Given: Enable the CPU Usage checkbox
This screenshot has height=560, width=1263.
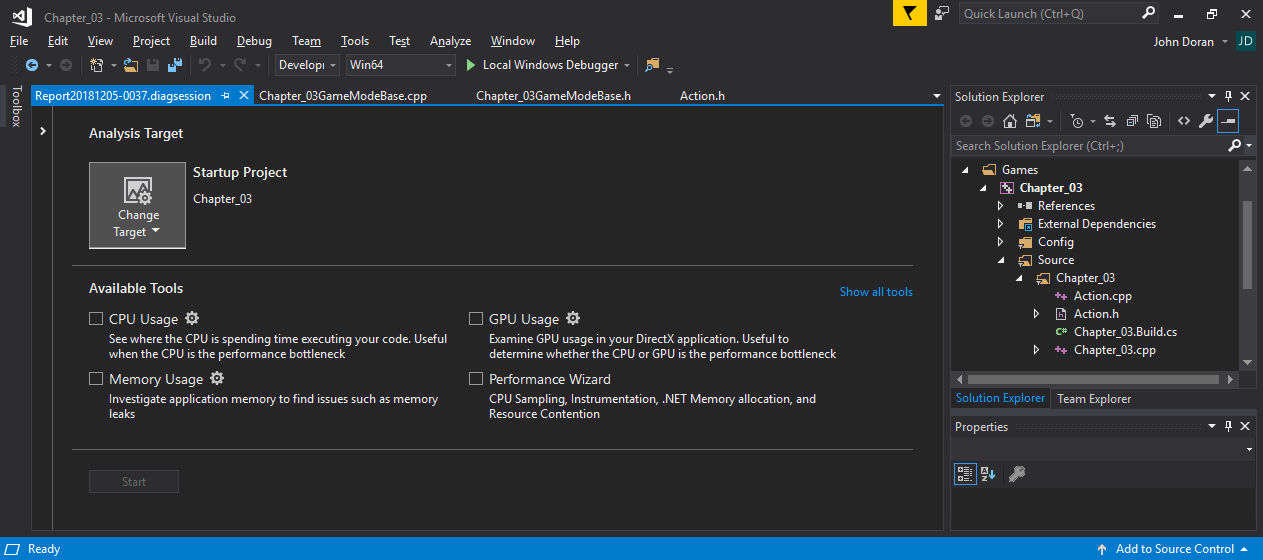Looking at the screenshot, I should coord(96,319).
